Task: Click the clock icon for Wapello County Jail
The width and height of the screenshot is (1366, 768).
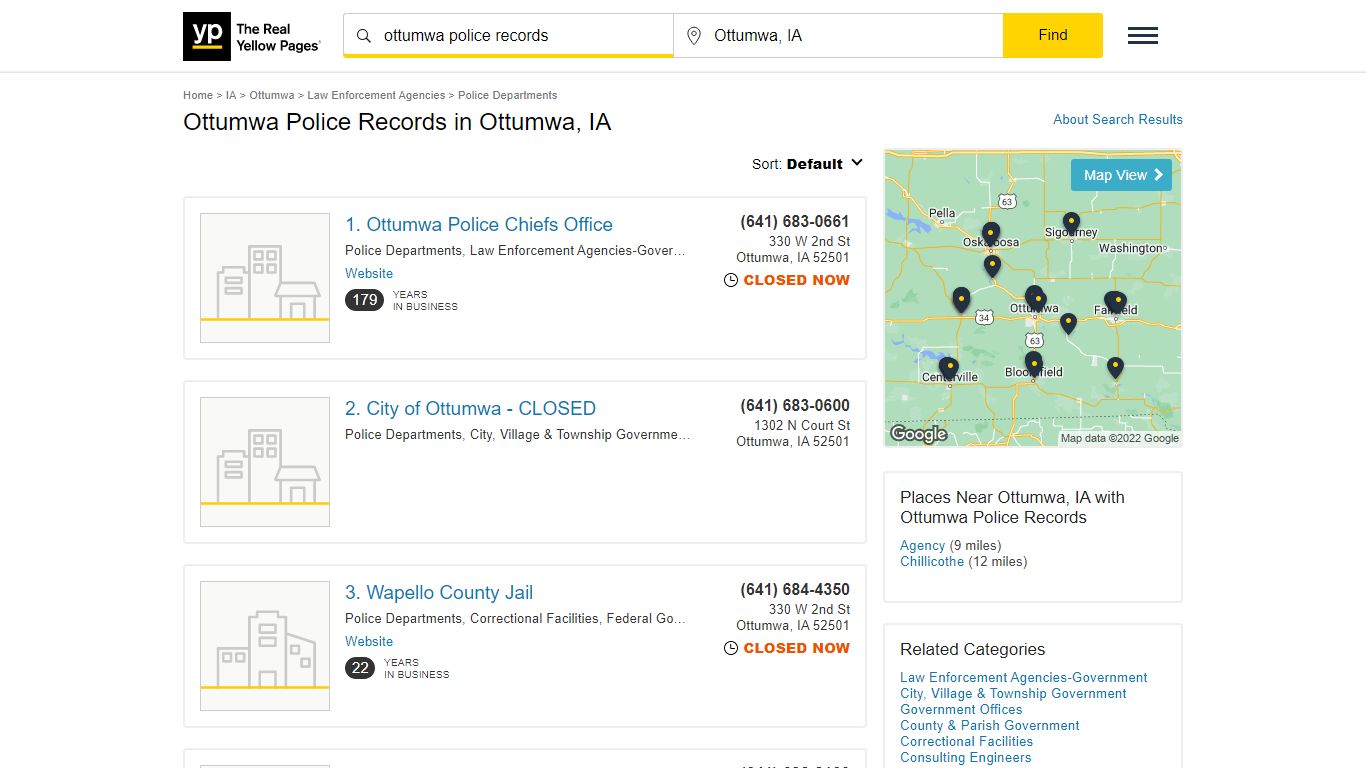Action: pos(731,649)
